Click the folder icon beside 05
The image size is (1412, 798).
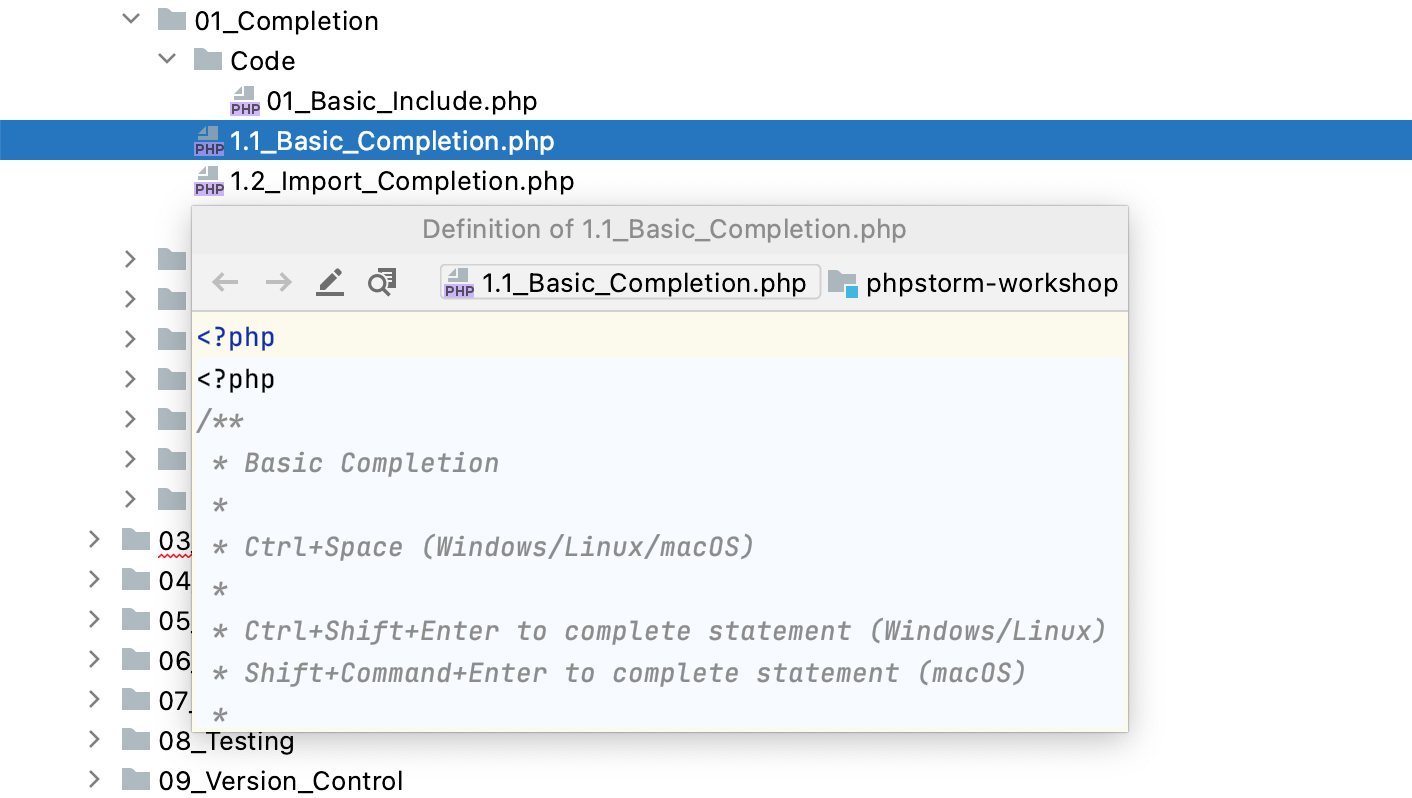click(x=136, y=620)
